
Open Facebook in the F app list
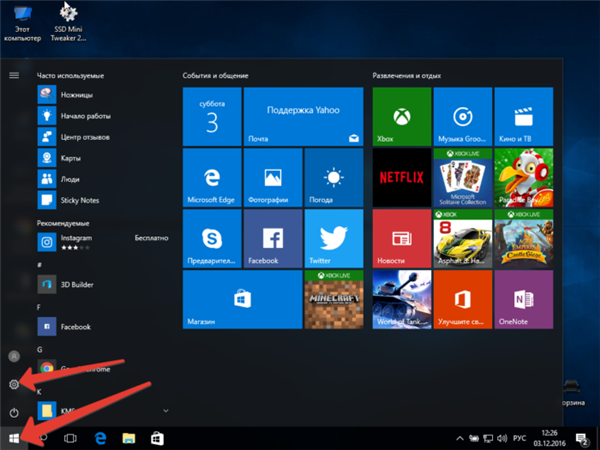[x=103, y=327]
